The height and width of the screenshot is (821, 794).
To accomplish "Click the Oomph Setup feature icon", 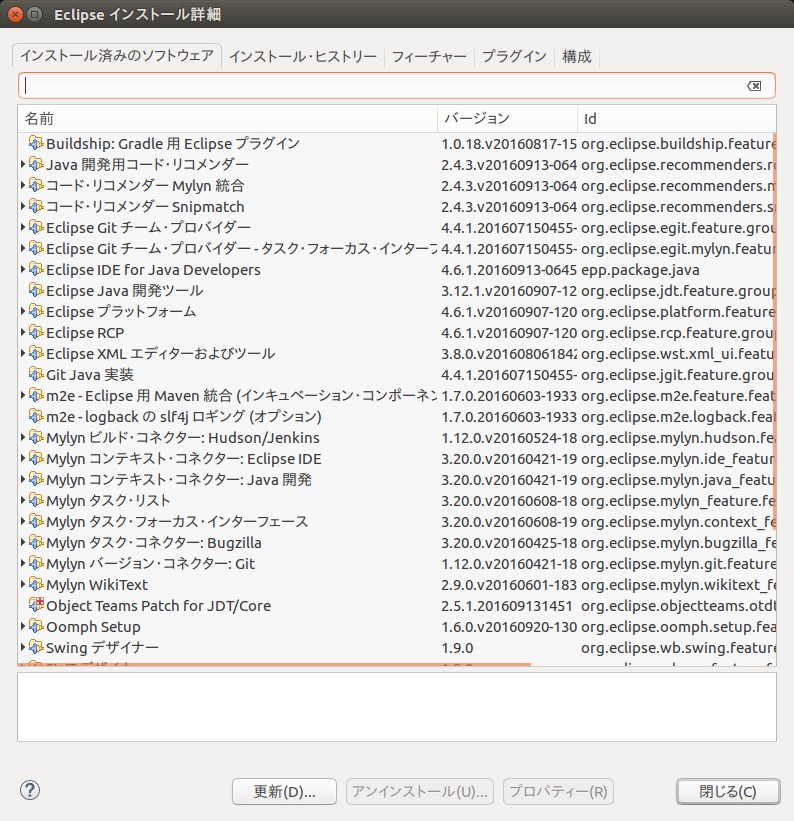I will click(36, 626).
